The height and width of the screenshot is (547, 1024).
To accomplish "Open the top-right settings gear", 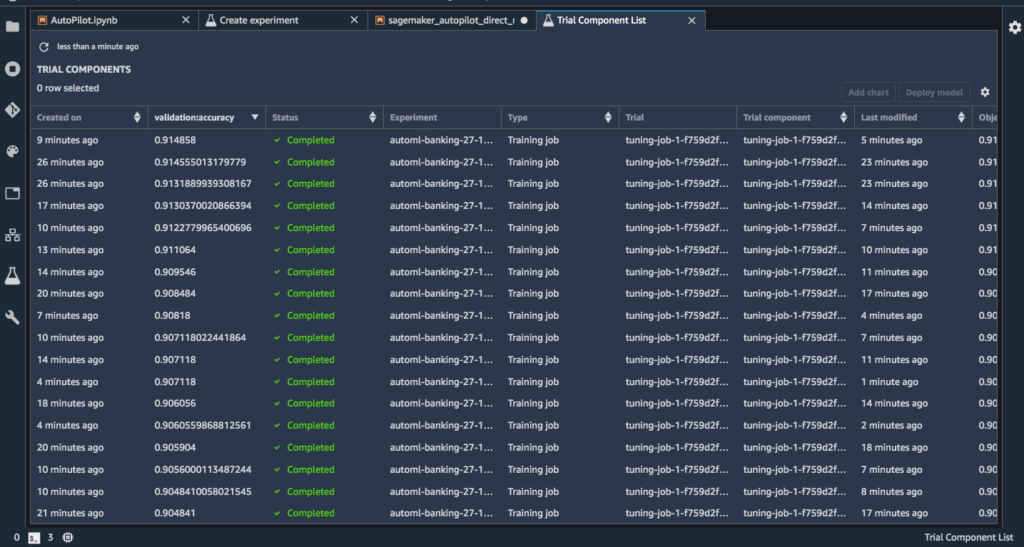I will (x=1014, y=27).
